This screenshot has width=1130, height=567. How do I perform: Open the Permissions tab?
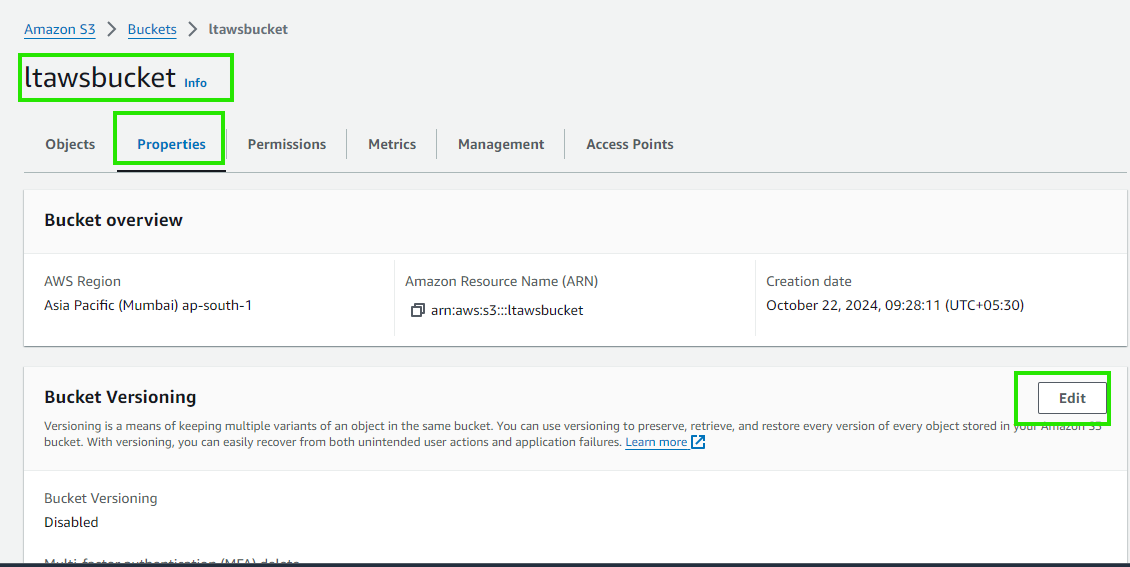(287, 144)
